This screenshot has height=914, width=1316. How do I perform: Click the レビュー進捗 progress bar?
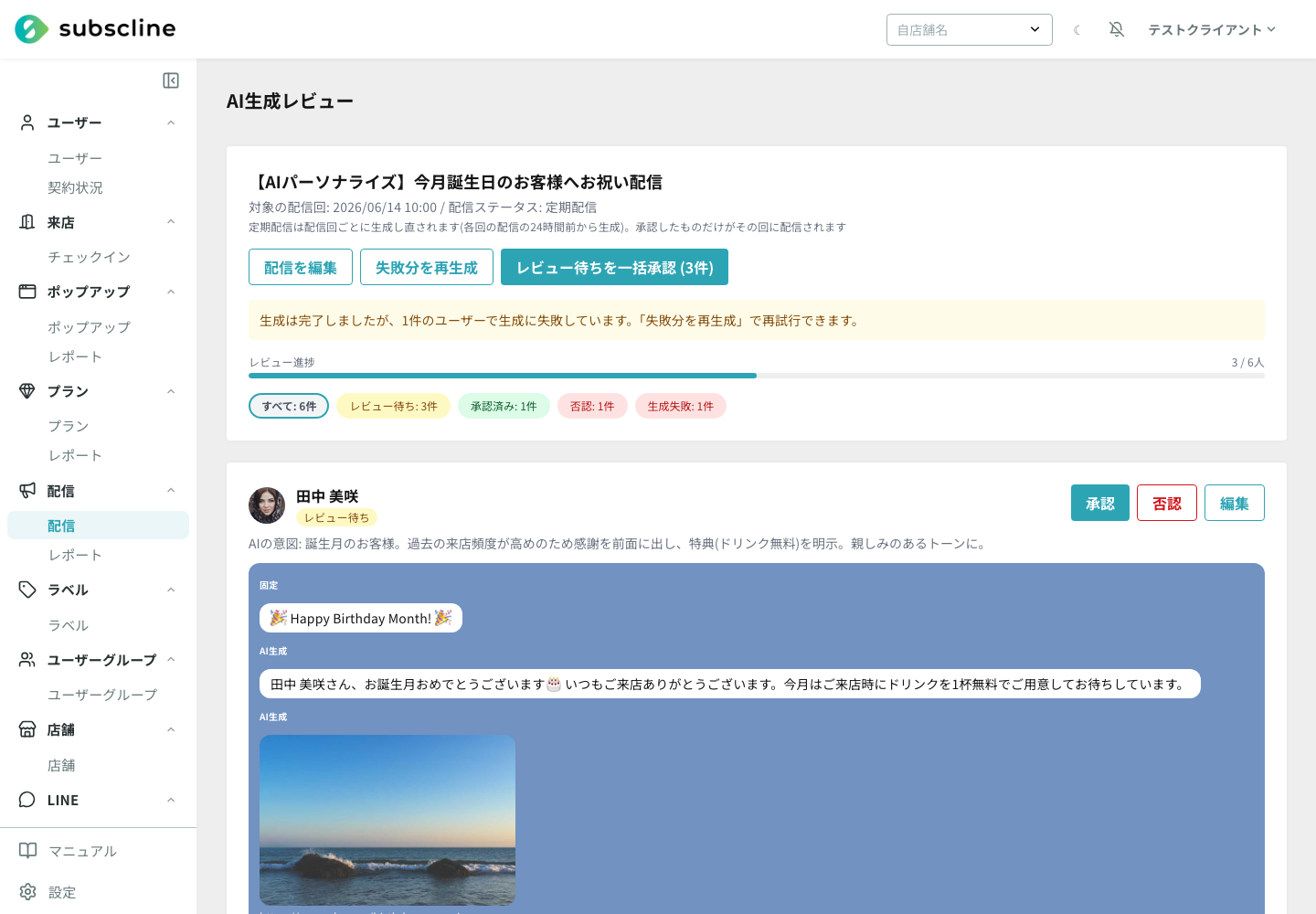pyautogui.click(x=757, y=376)
